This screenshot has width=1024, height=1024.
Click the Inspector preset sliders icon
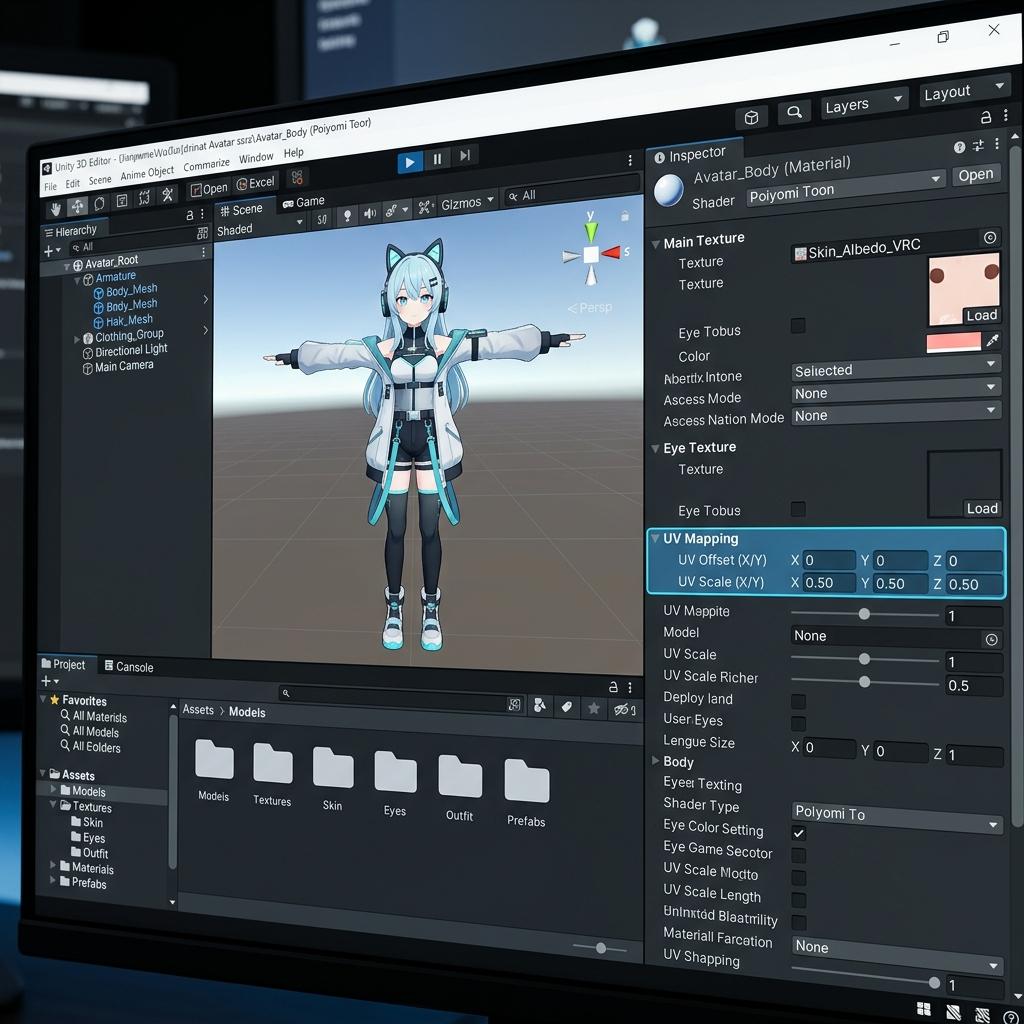978,146
